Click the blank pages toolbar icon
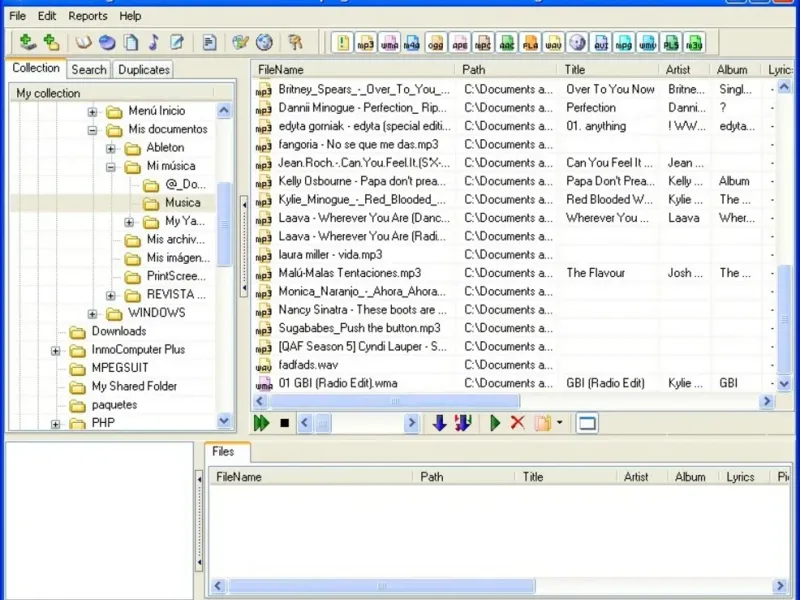This screenshot has width=800, height=600. point(131,42)
